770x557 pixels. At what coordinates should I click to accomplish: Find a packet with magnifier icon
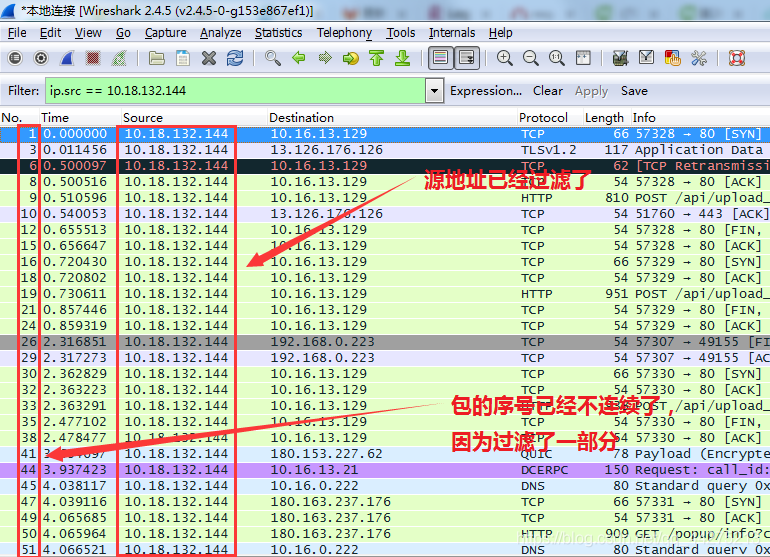click(x=273, y=58)
